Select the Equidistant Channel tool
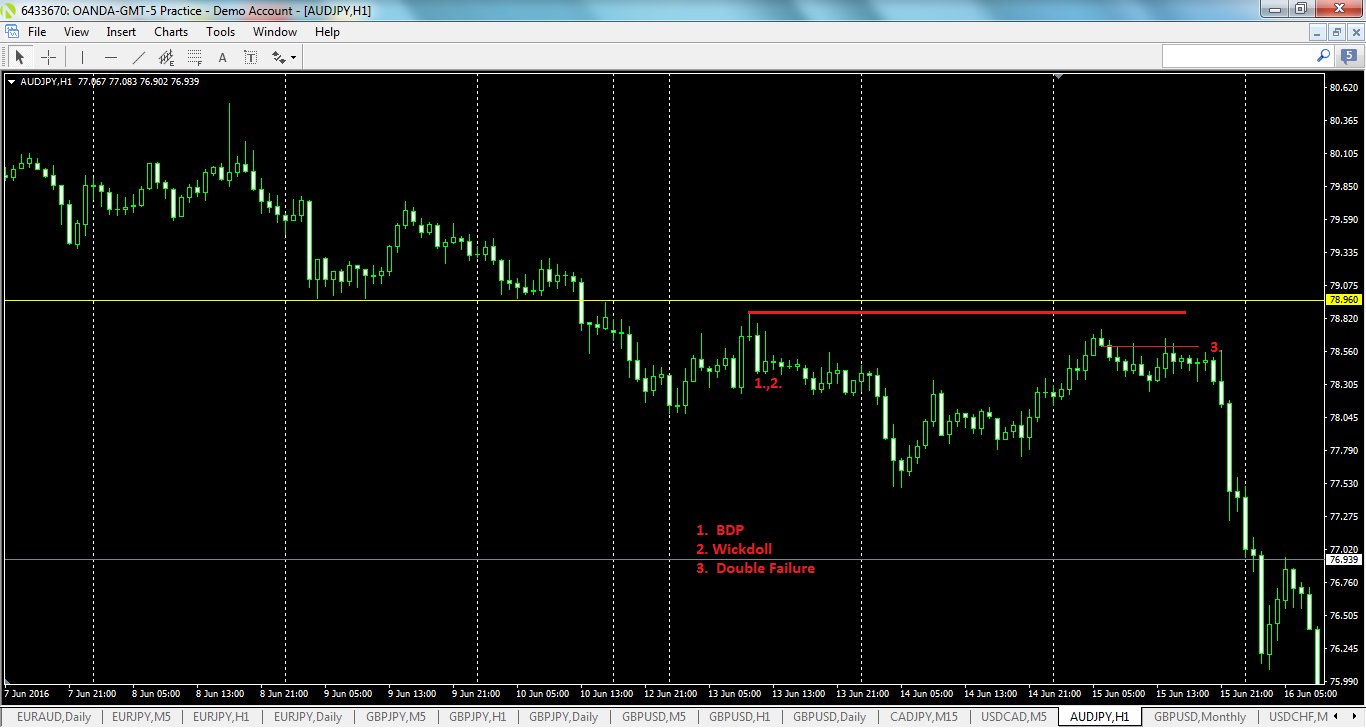The image size is (1366, 728). (x=166, y=56)
